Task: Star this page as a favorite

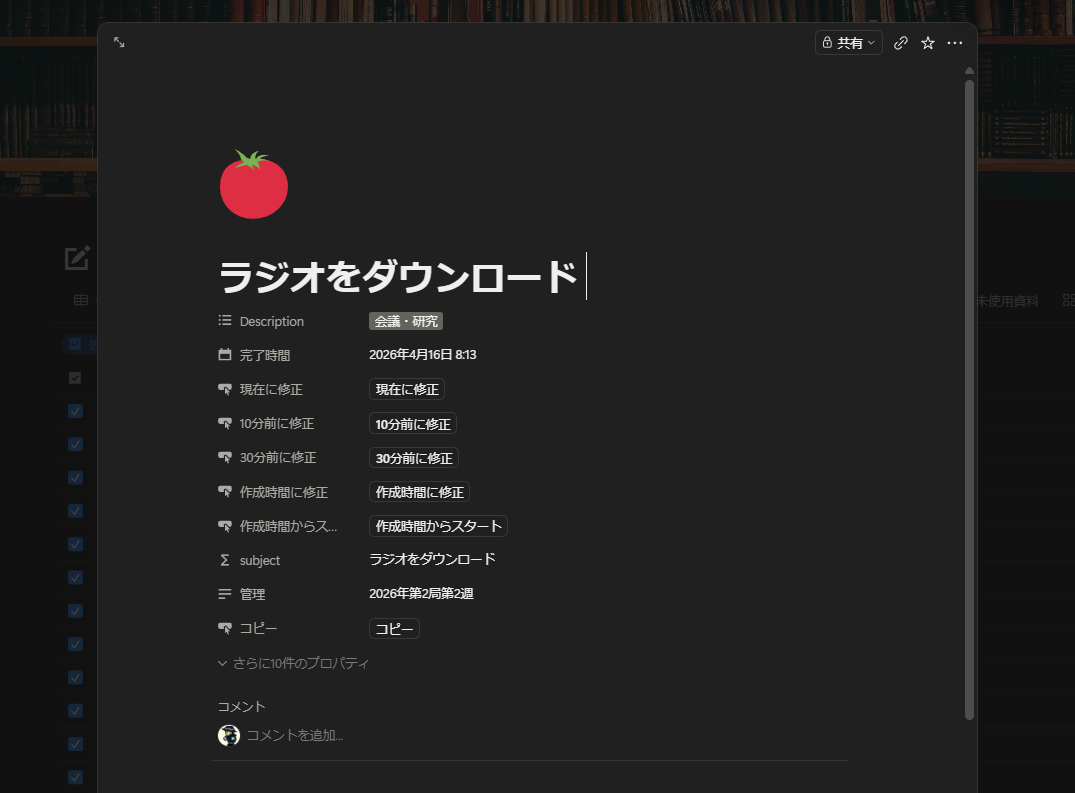Action: point(927,43)
